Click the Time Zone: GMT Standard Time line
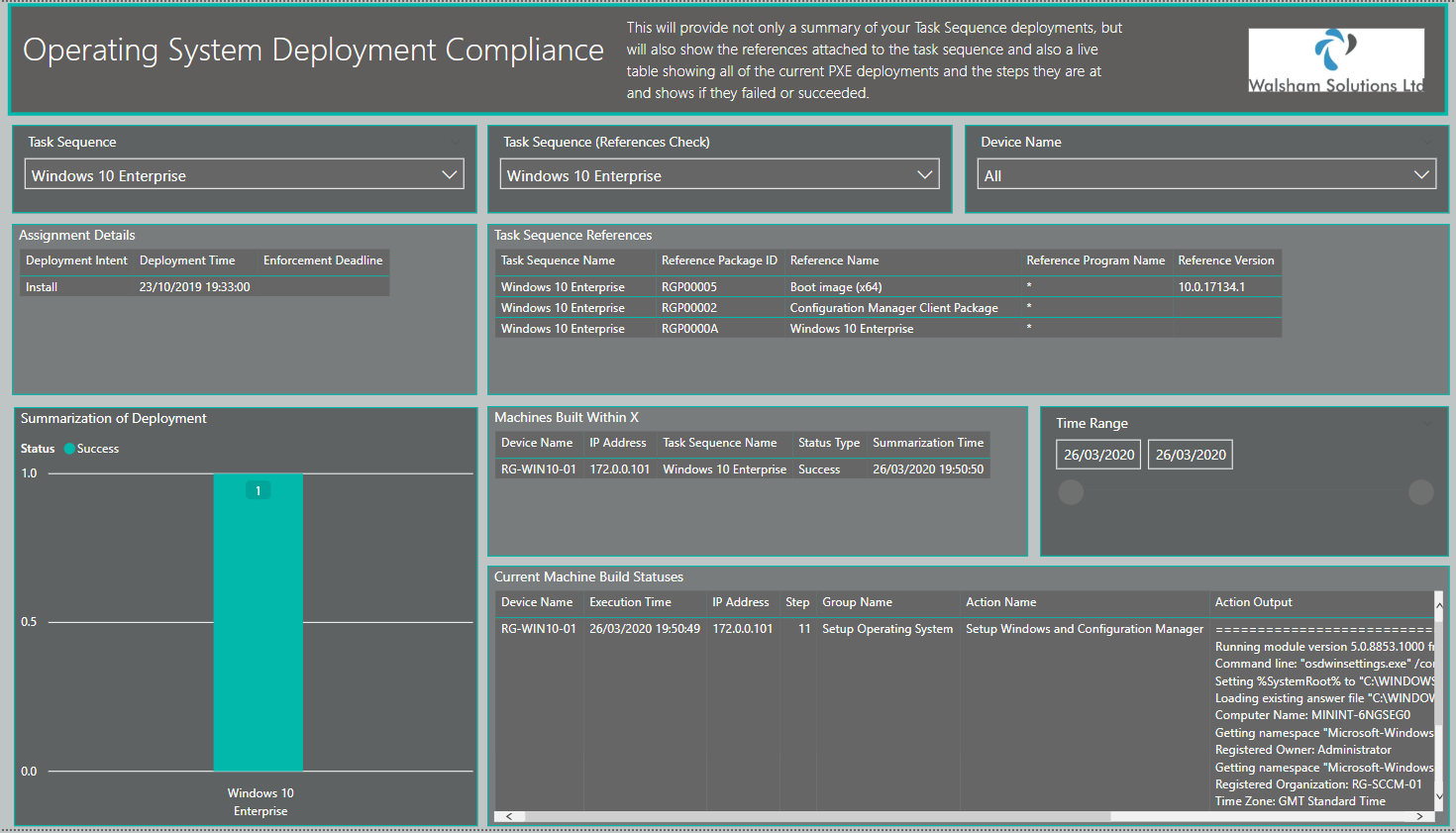 click(x=1300, y=801)
